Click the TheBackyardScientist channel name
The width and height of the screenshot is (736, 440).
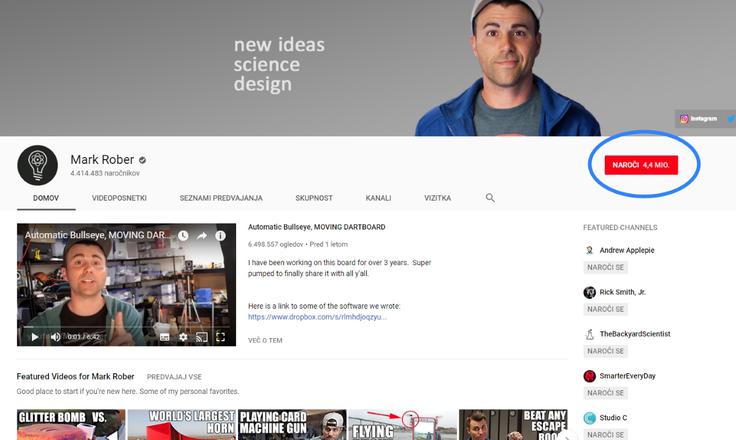coord(635,334)
